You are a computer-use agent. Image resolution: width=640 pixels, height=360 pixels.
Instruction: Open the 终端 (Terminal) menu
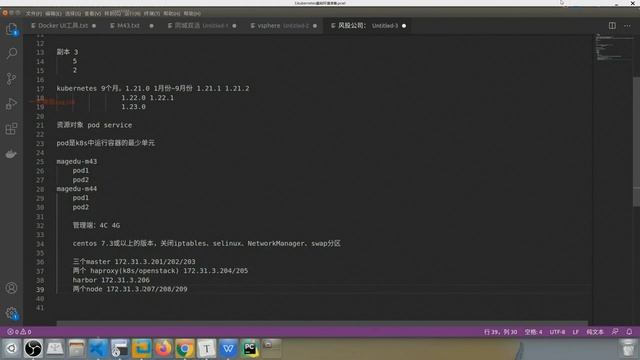pyautogui.click(x=151, y=13)
